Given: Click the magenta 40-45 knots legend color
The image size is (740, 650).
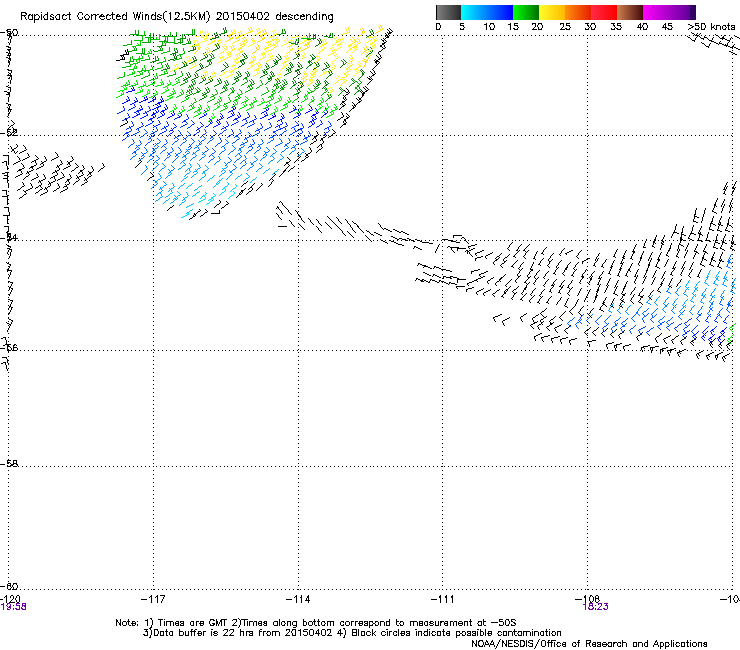Looking at the screenshot, I should click(656, 12).
